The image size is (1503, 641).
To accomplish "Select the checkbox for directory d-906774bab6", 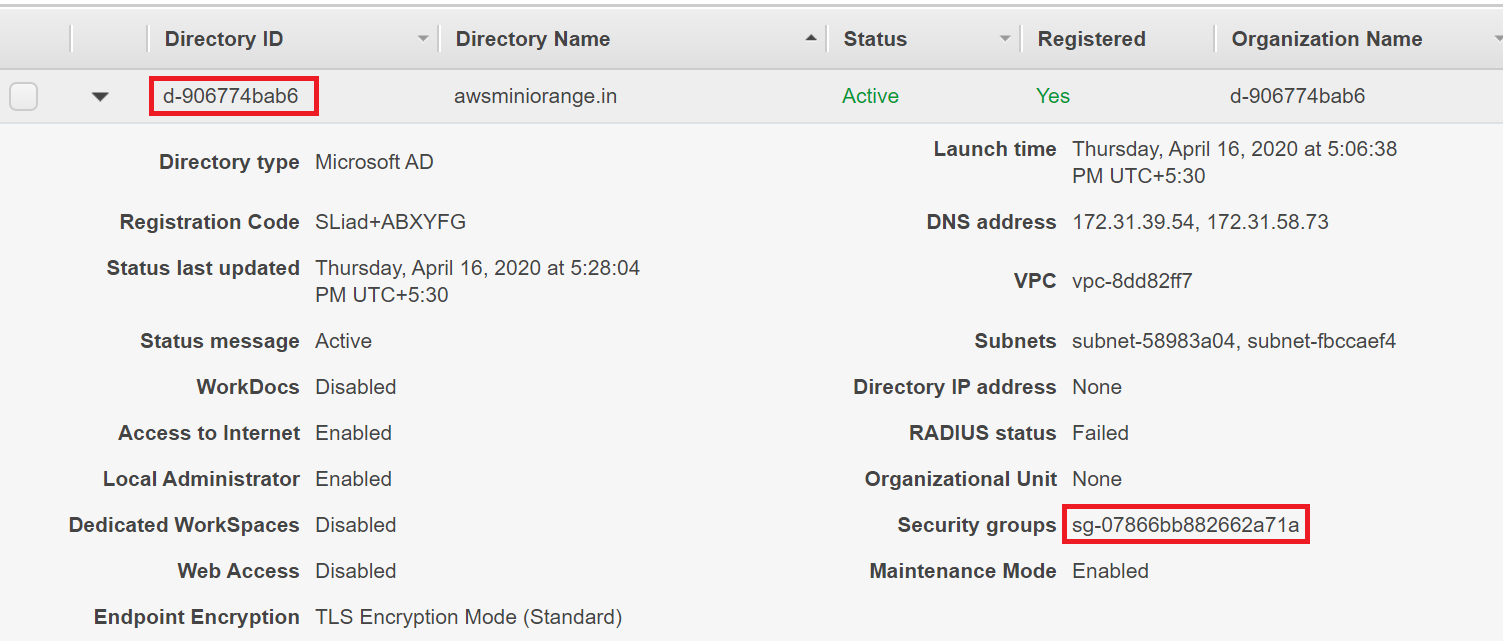I will (24, 95).
